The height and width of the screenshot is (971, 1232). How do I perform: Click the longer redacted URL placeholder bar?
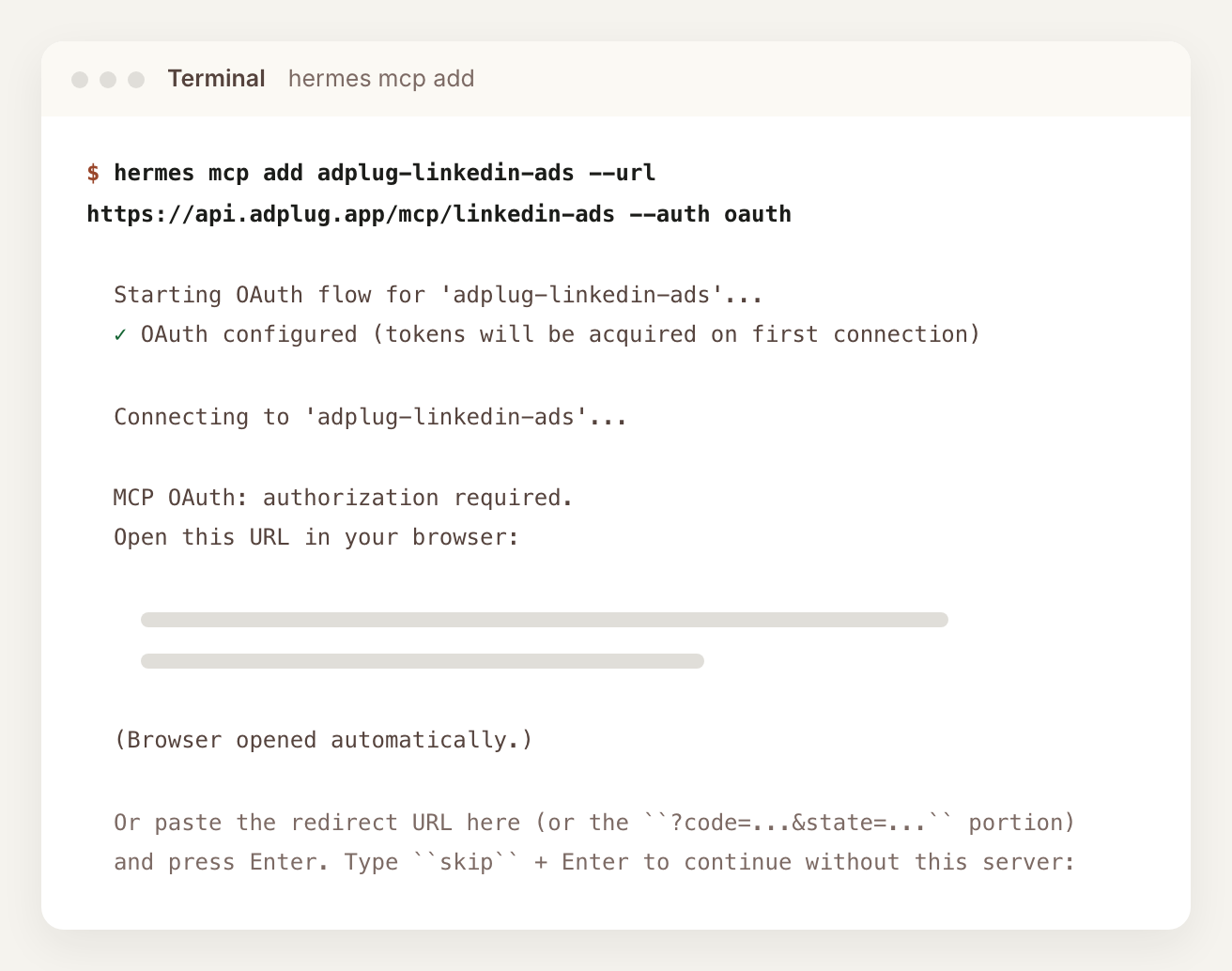click(x=545, y=620)
